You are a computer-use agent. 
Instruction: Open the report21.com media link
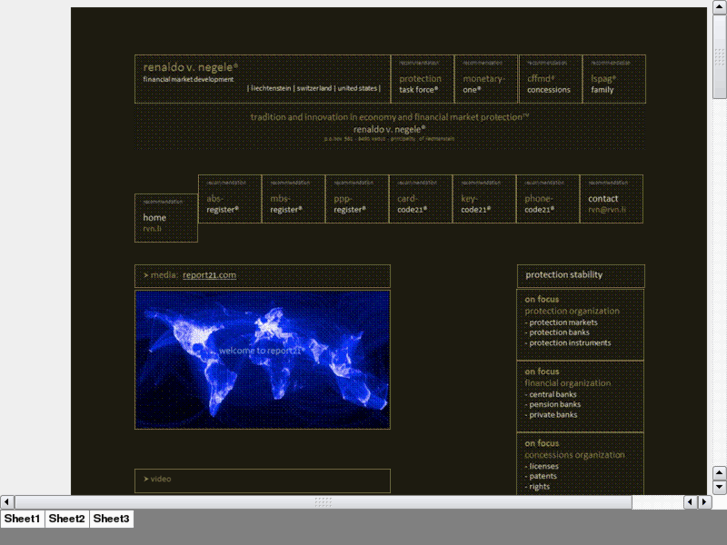click(209, 275)
